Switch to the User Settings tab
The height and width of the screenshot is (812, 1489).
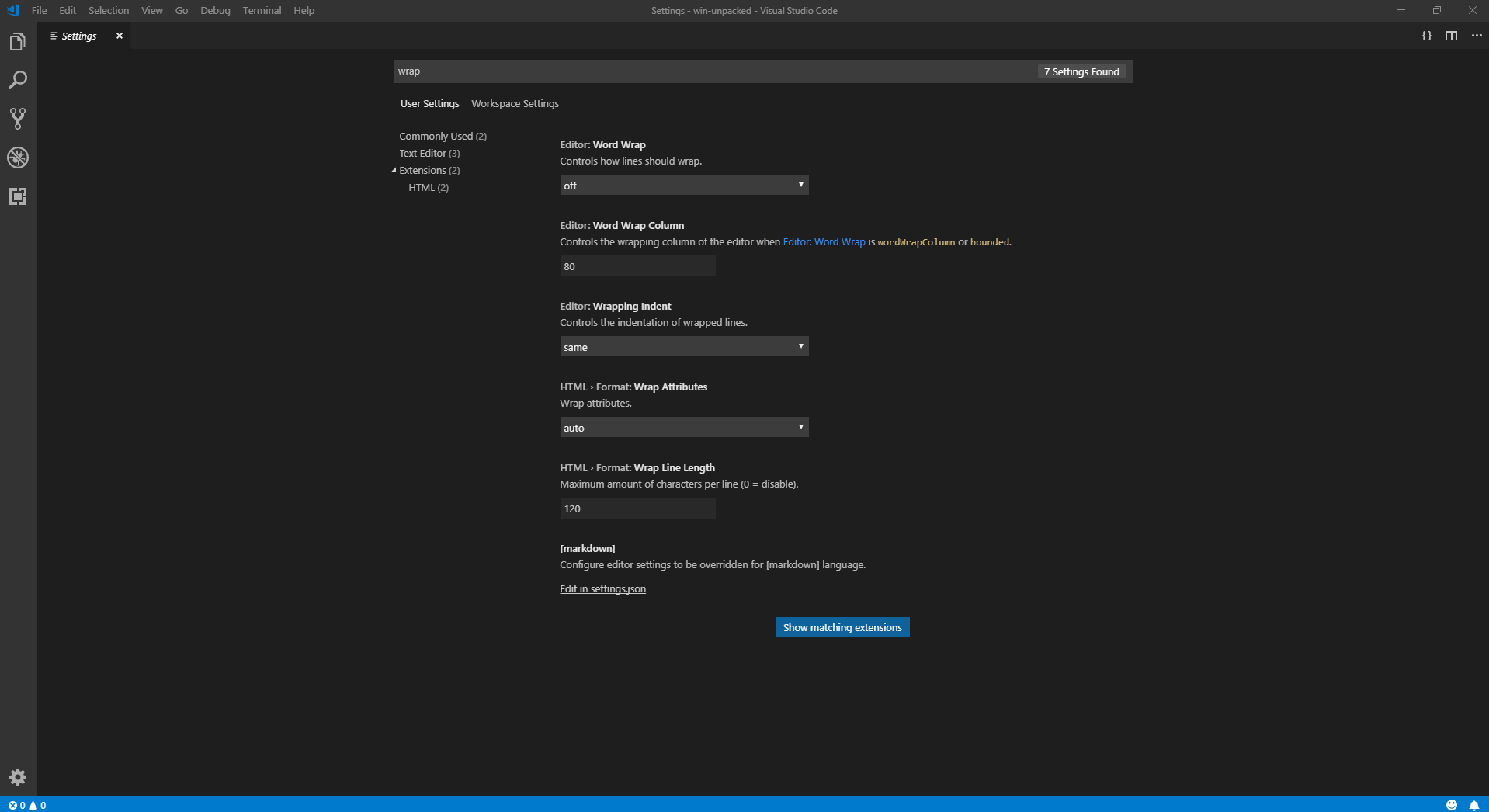click(429, 103)
